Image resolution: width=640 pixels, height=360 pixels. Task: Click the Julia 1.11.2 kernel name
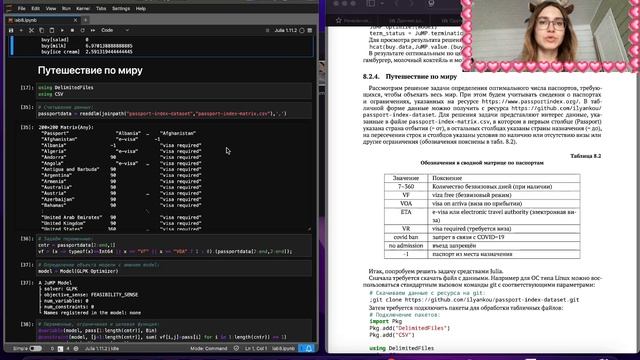[x=285, y=30]
